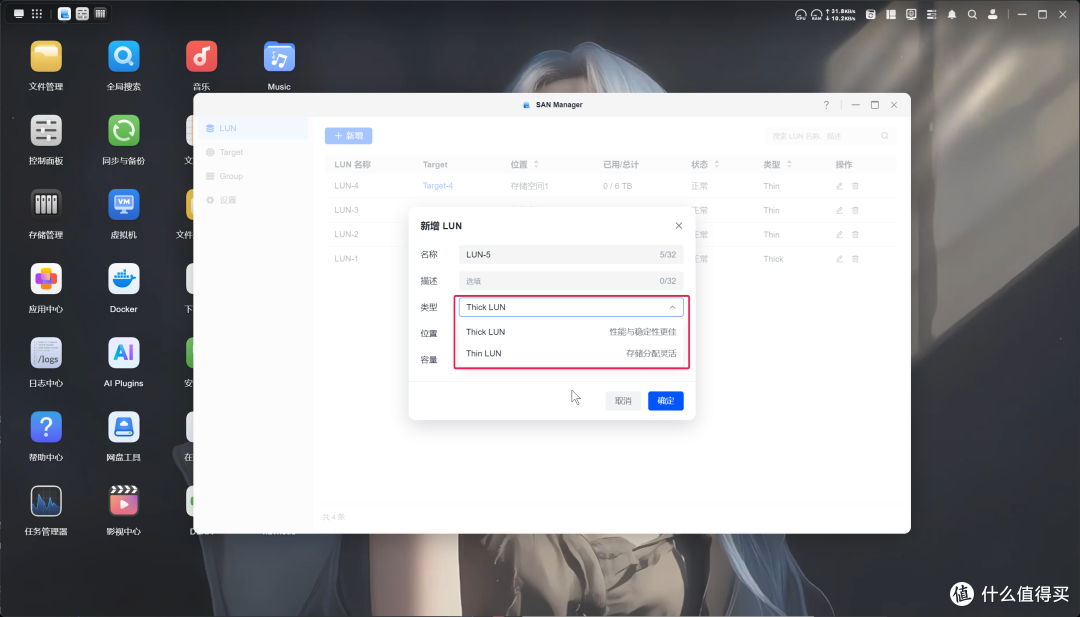
Task: Click SAN Manager help question mark
Action: tap(826, 105)
